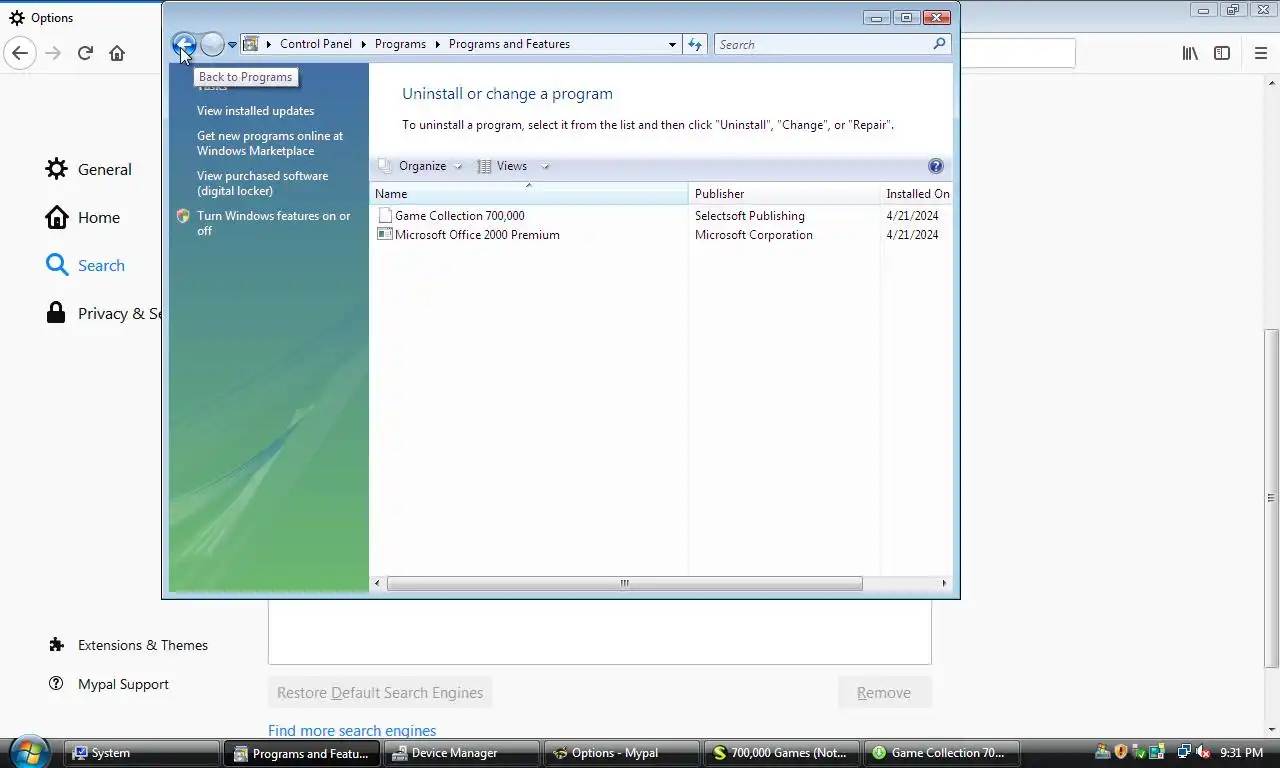Viewport: 1280px width, 768px height.
Task: Click Mypal browser back arrow
Action: coord(20,53)
